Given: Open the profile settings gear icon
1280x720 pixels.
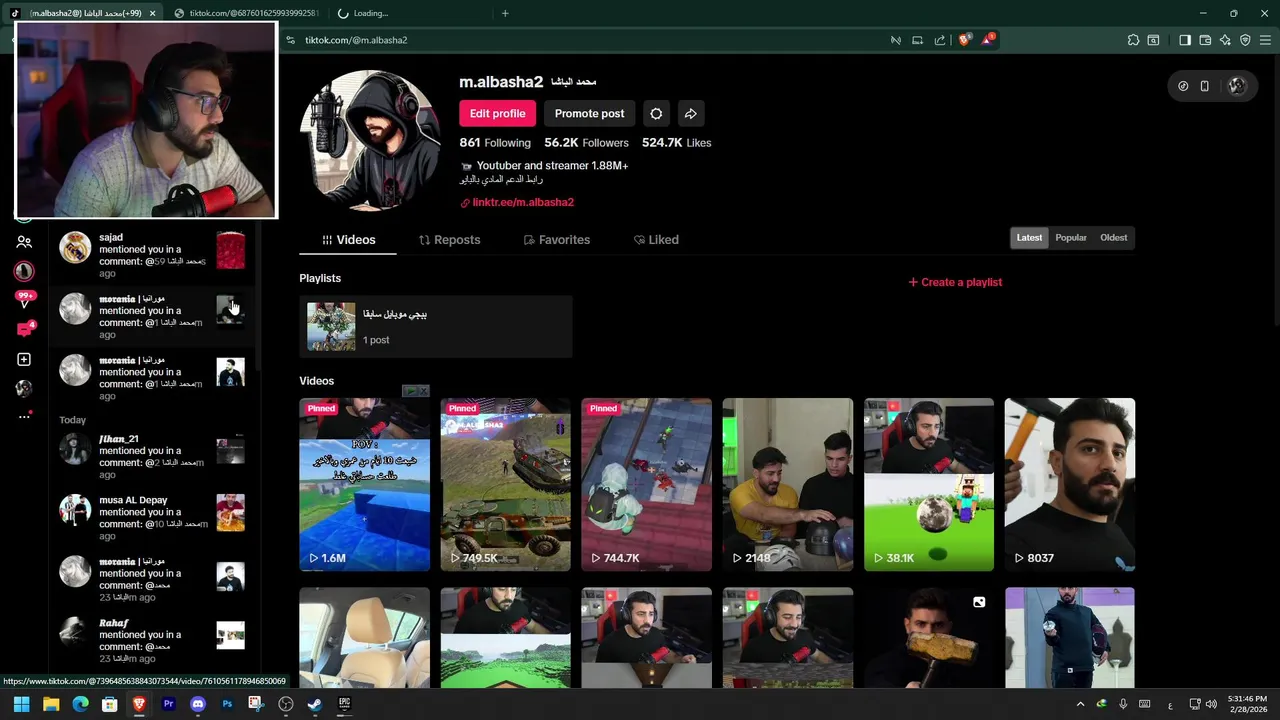Looking at the screenshot, I should pyautogui.click(x=656, y=113).
